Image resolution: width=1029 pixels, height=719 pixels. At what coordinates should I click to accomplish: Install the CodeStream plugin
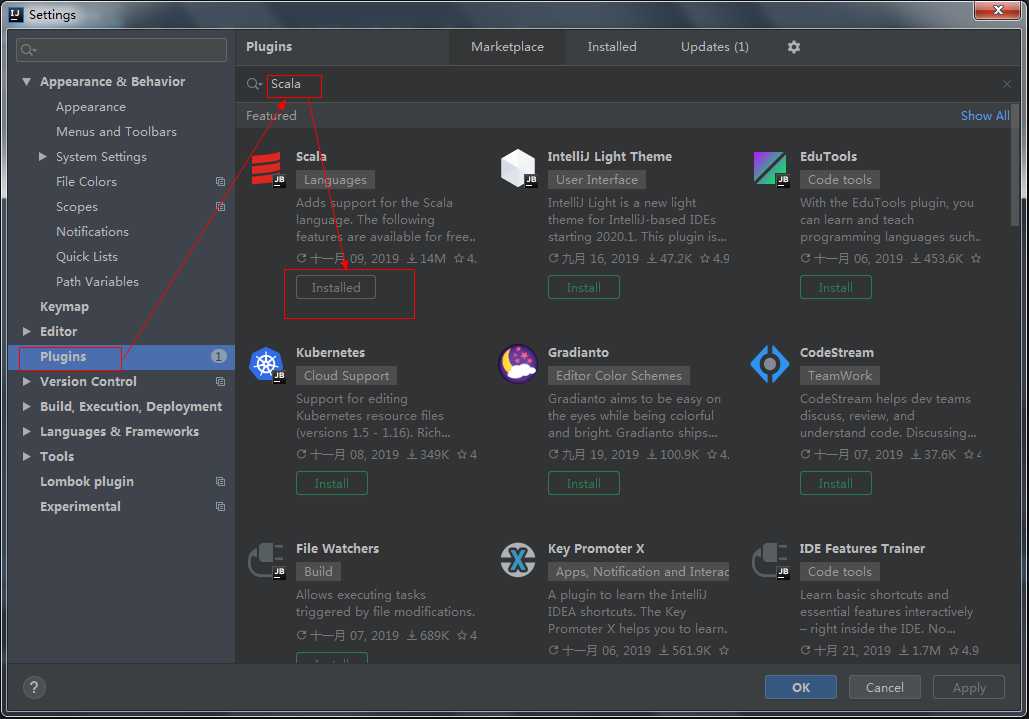point(835,483)
